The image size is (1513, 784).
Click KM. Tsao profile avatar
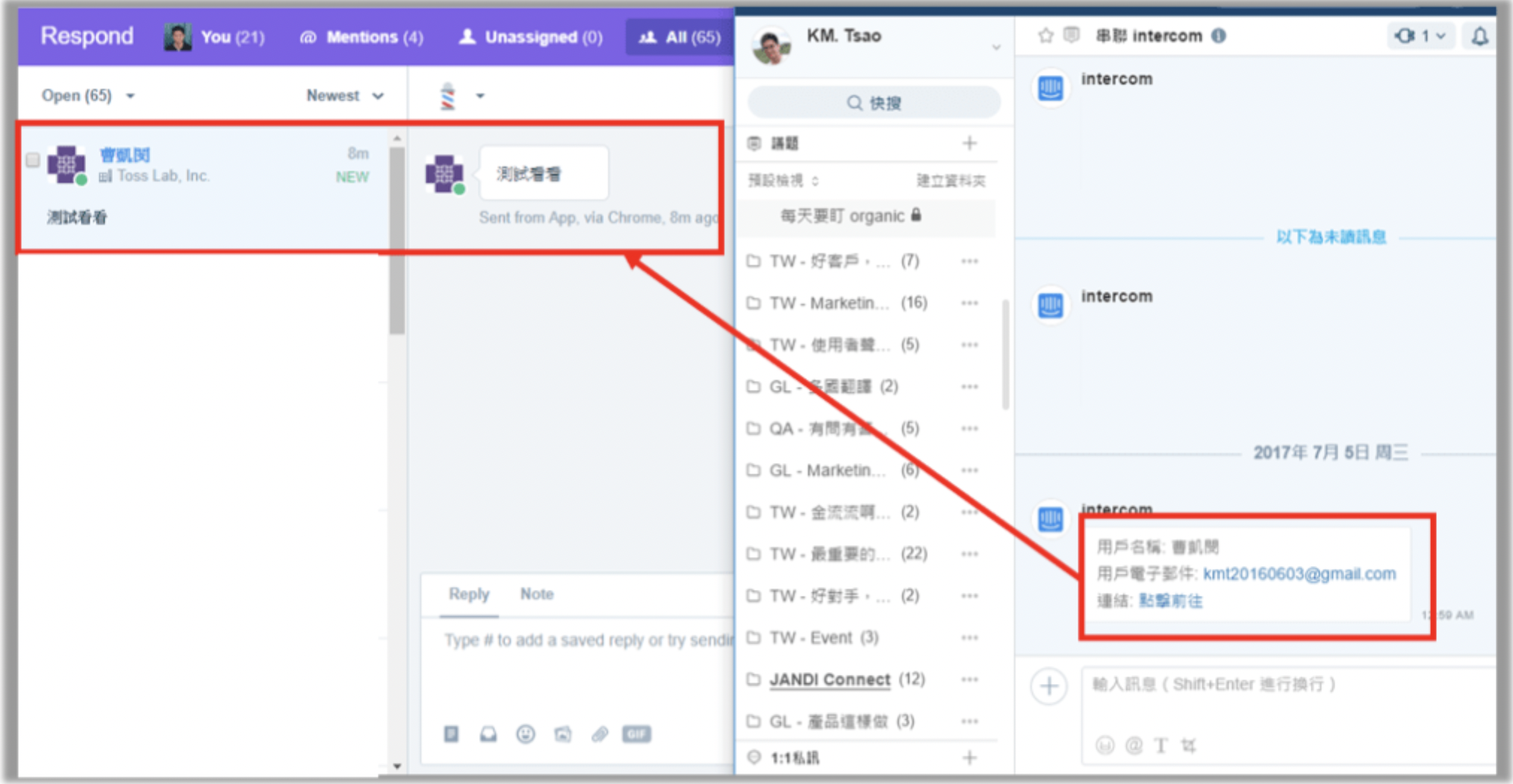click(x=772, y=46)
